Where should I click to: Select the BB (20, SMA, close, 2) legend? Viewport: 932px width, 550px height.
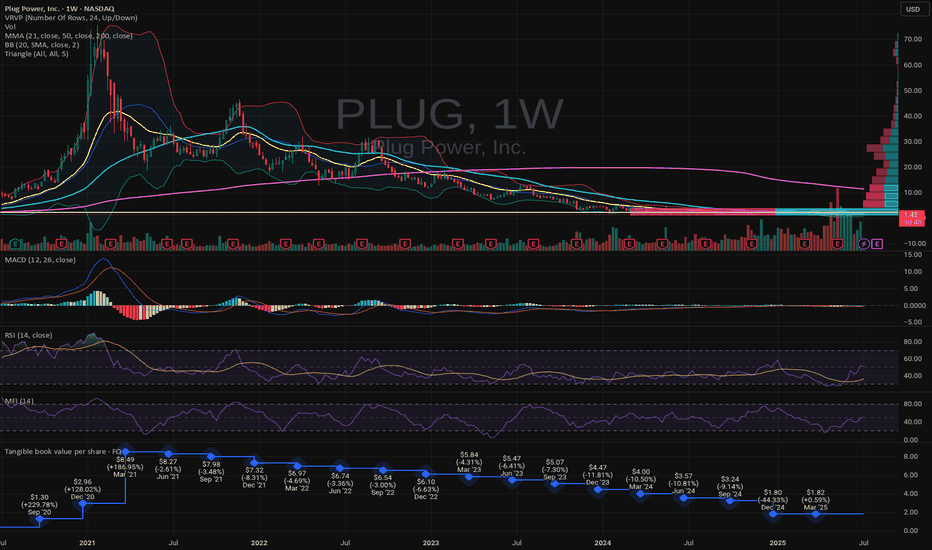click(42, 45)
